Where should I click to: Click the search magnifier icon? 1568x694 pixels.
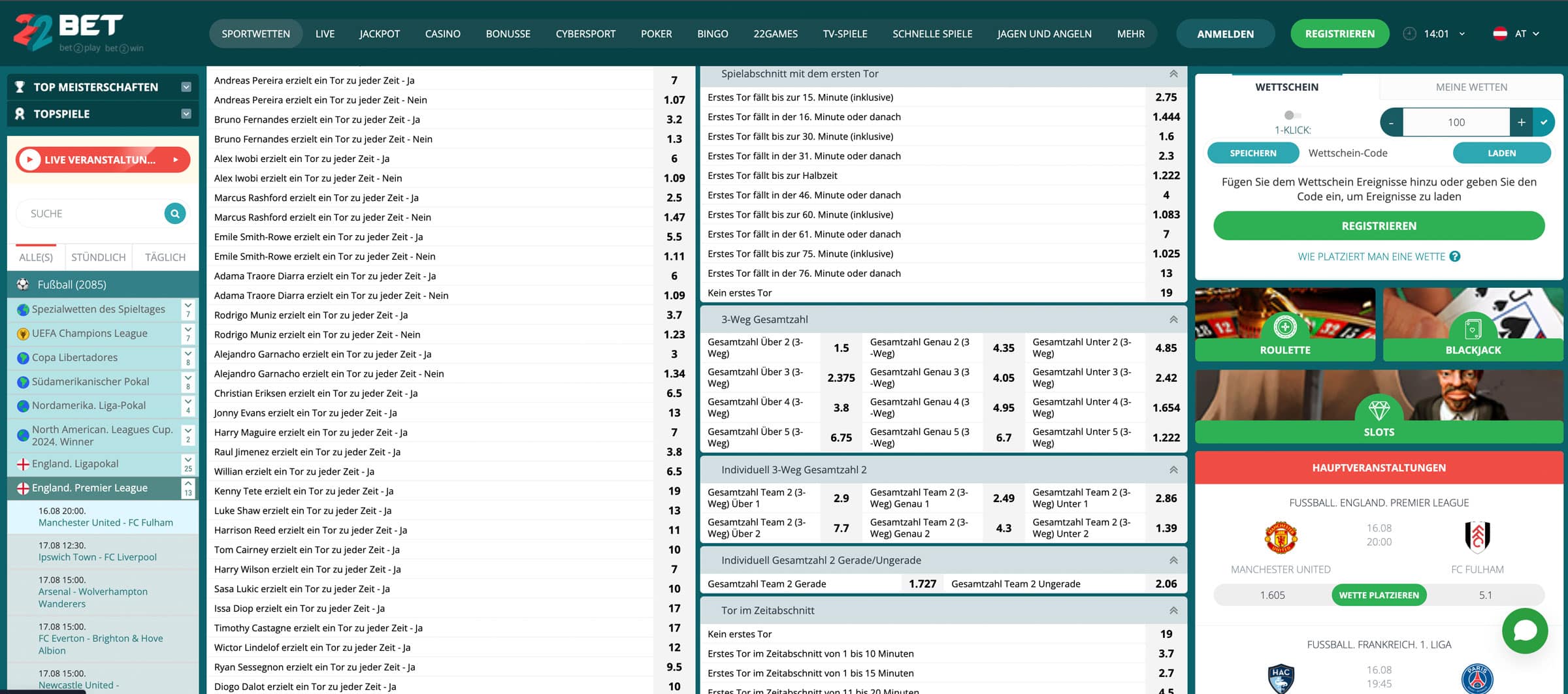pos(174,213)
